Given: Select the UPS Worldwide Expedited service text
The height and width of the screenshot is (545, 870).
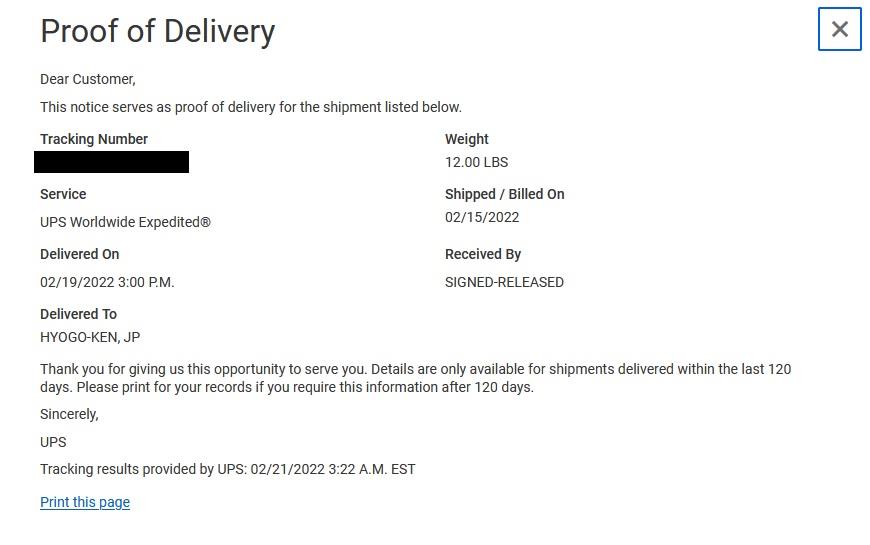Looking at the screenshot, I should (x=125, y=222).
